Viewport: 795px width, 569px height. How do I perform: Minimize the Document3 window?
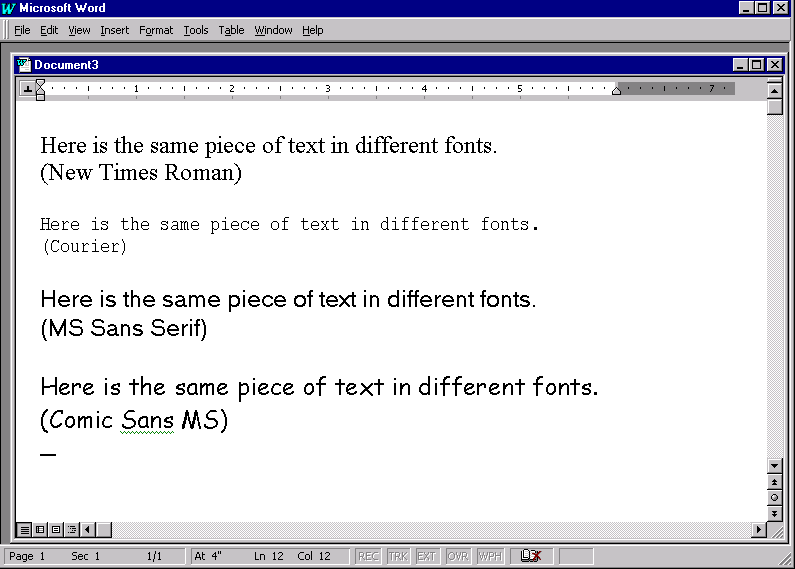coord(741,65)
